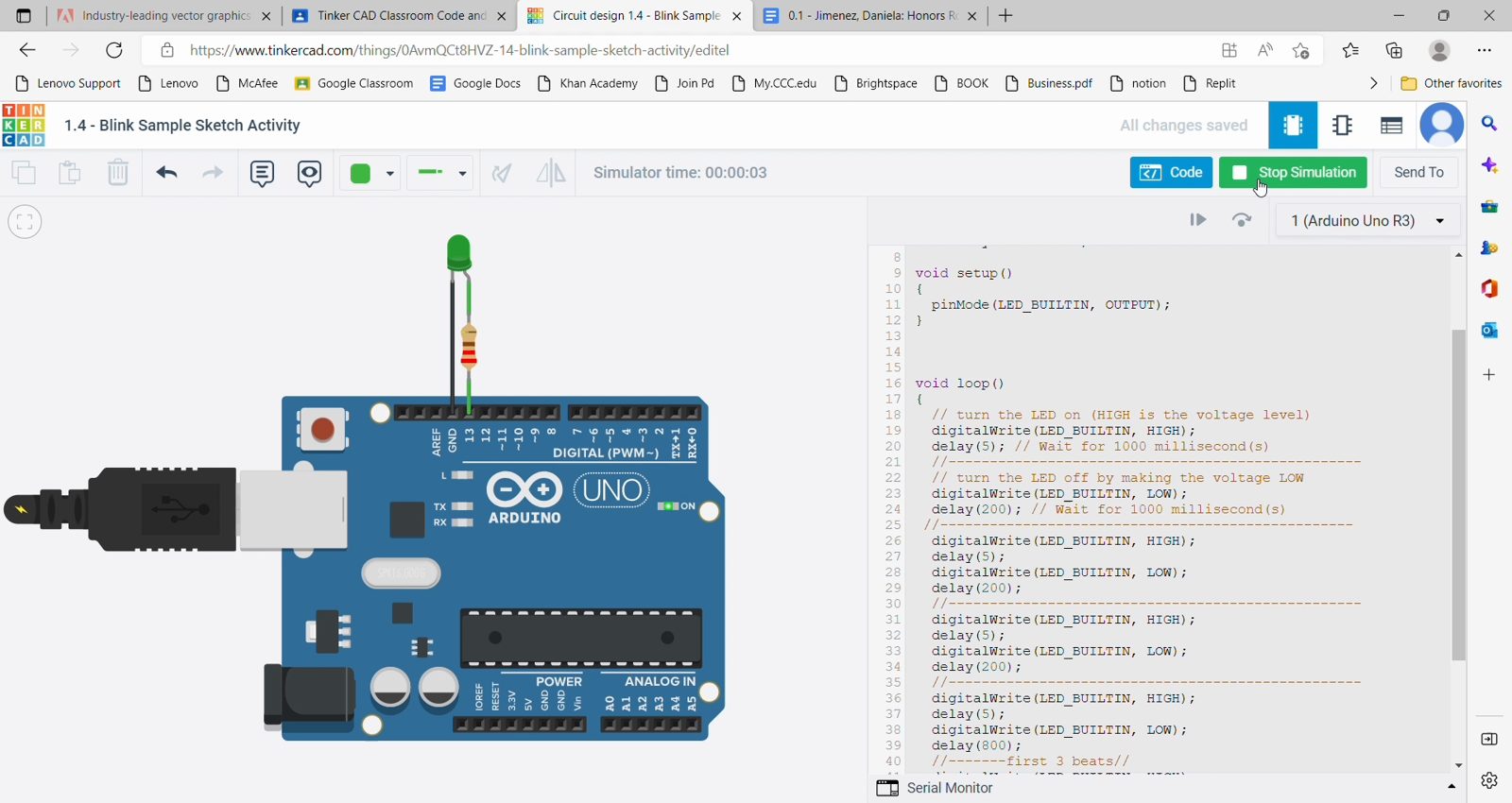Open the Edge sidebar search icon
Viewport: 1512px width, 803px height.
click(x=1489, y=124)
